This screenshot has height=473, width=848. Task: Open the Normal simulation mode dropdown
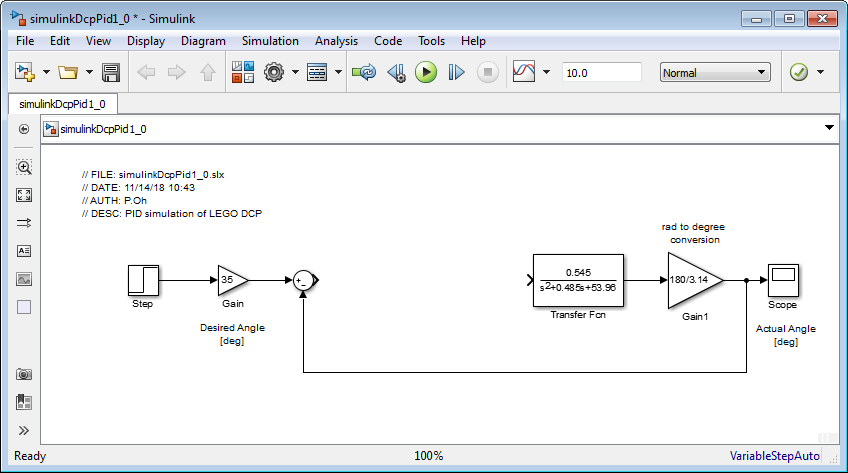(x=715, y=72)
